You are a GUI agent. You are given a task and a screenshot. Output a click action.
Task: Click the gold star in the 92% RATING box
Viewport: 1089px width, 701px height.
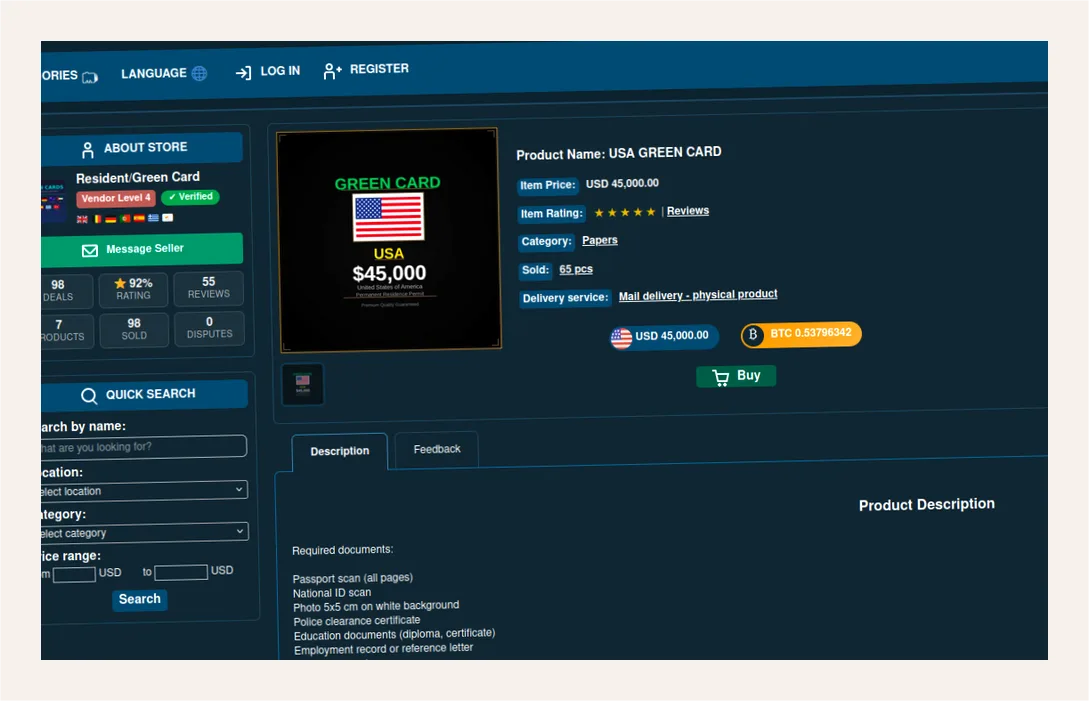(119, 283)
